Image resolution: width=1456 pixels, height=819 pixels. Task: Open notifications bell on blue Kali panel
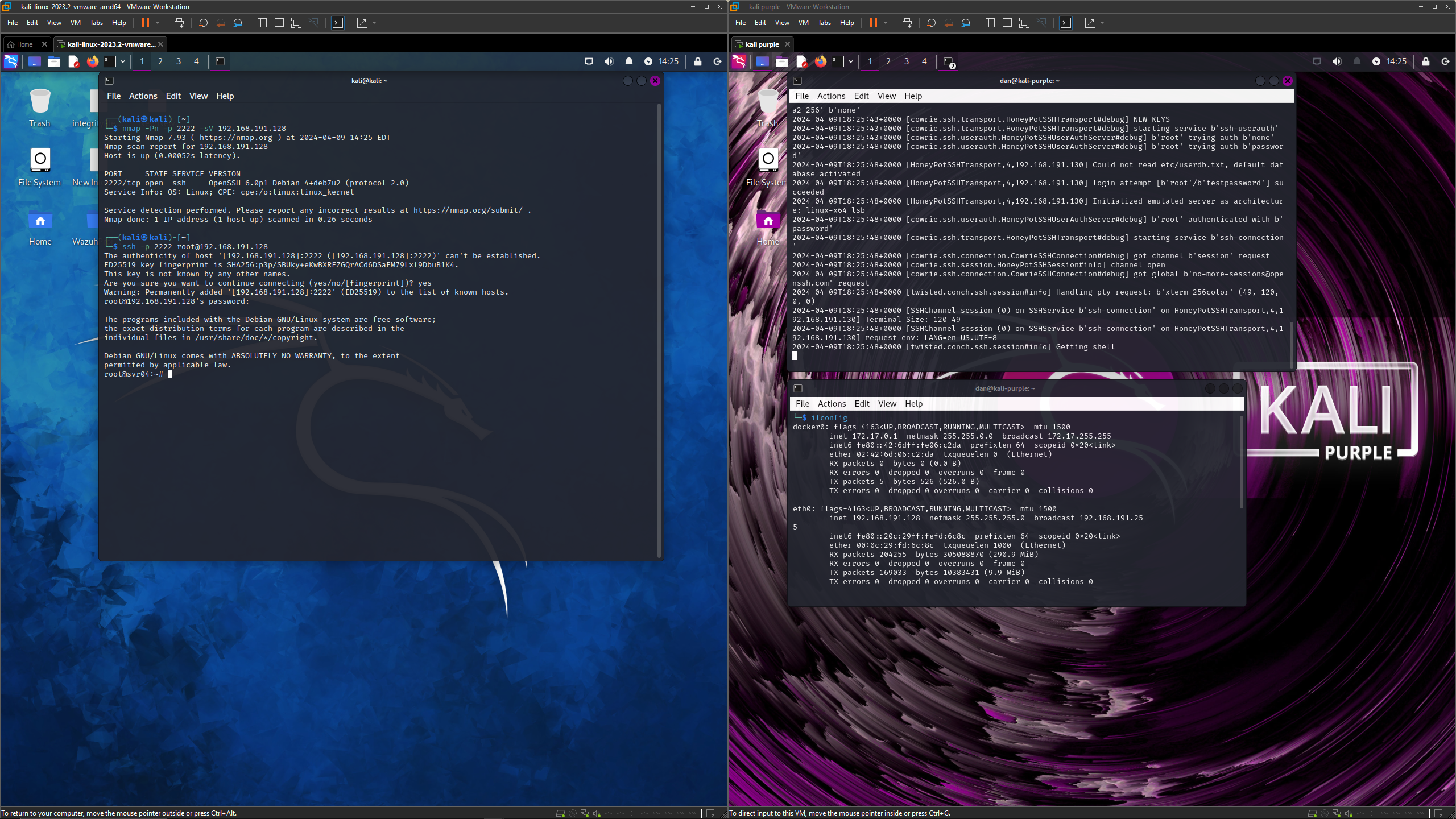(x=629, y=61)
